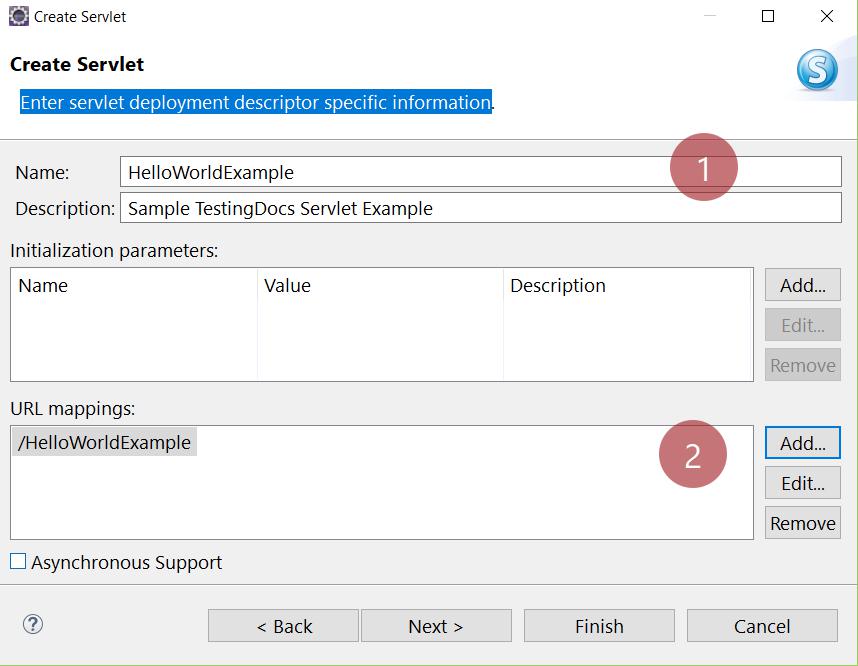Click Edit next to Initialization parameters

(802, 324)
